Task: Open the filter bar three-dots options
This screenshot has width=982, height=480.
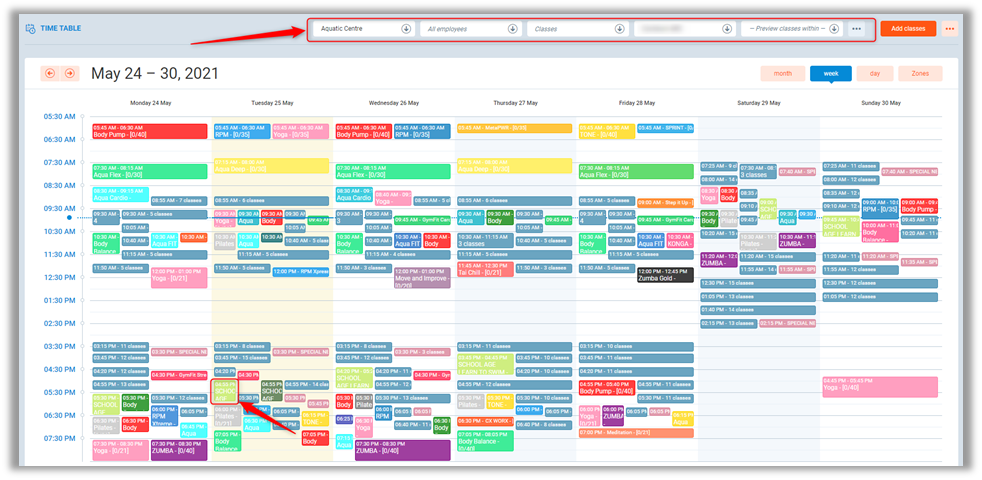Action: tap(856, 29)
